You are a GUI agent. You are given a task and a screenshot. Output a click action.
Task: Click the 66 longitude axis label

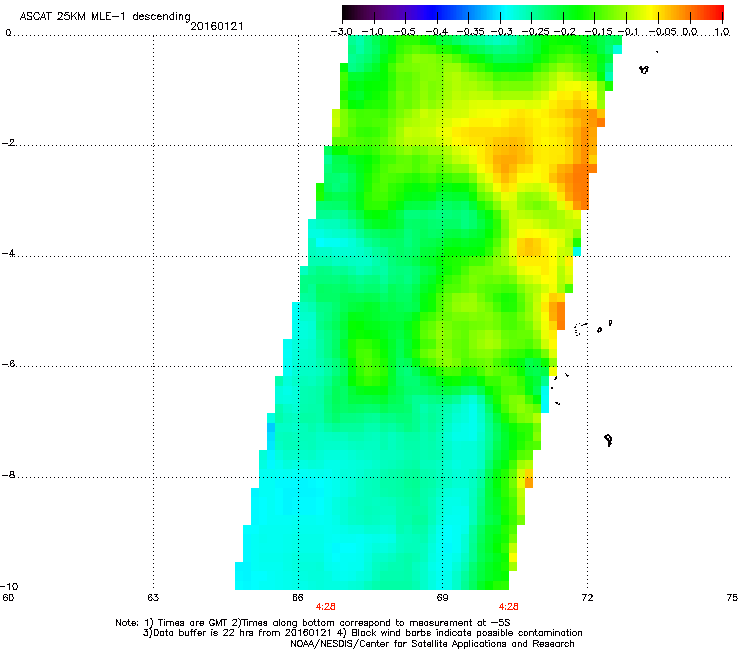[297, 598]
